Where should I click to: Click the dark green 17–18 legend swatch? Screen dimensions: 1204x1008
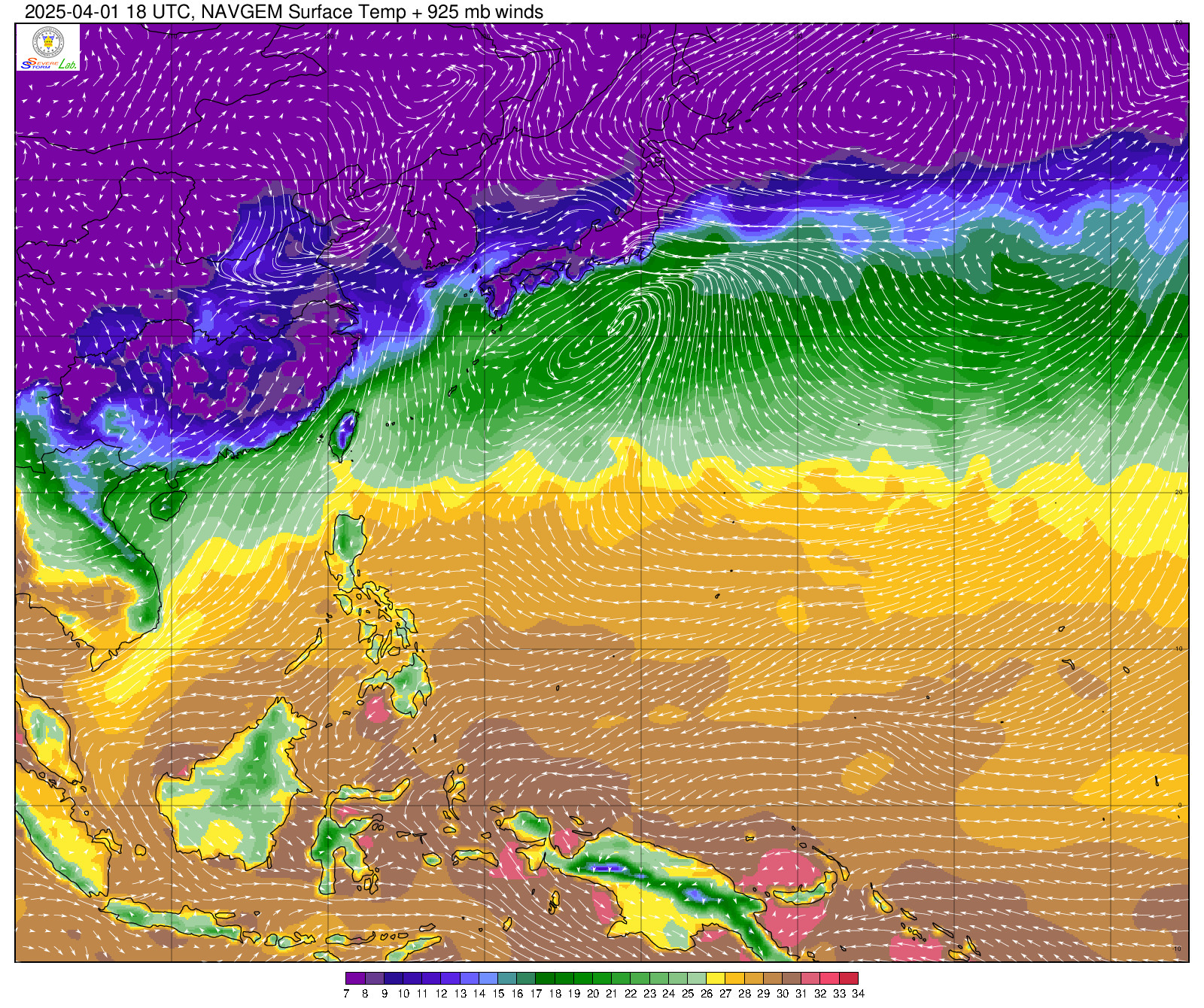pos(545,978)
